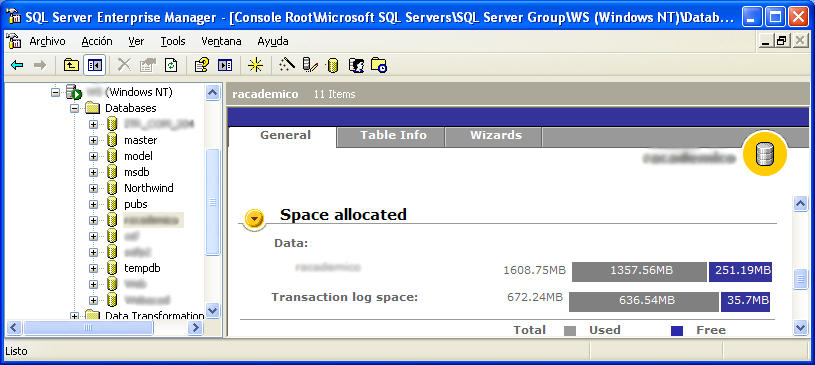Click the large yellow database emblem
This screenshot has height=365, width=815.
tap(764, 154)
